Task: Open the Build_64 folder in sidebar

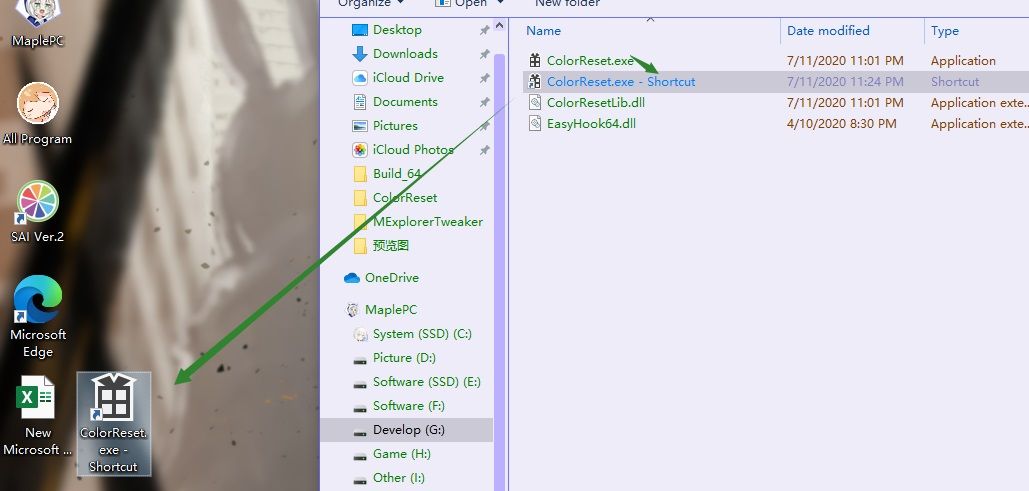Action: pyautogui.click(x=396, y=174)
